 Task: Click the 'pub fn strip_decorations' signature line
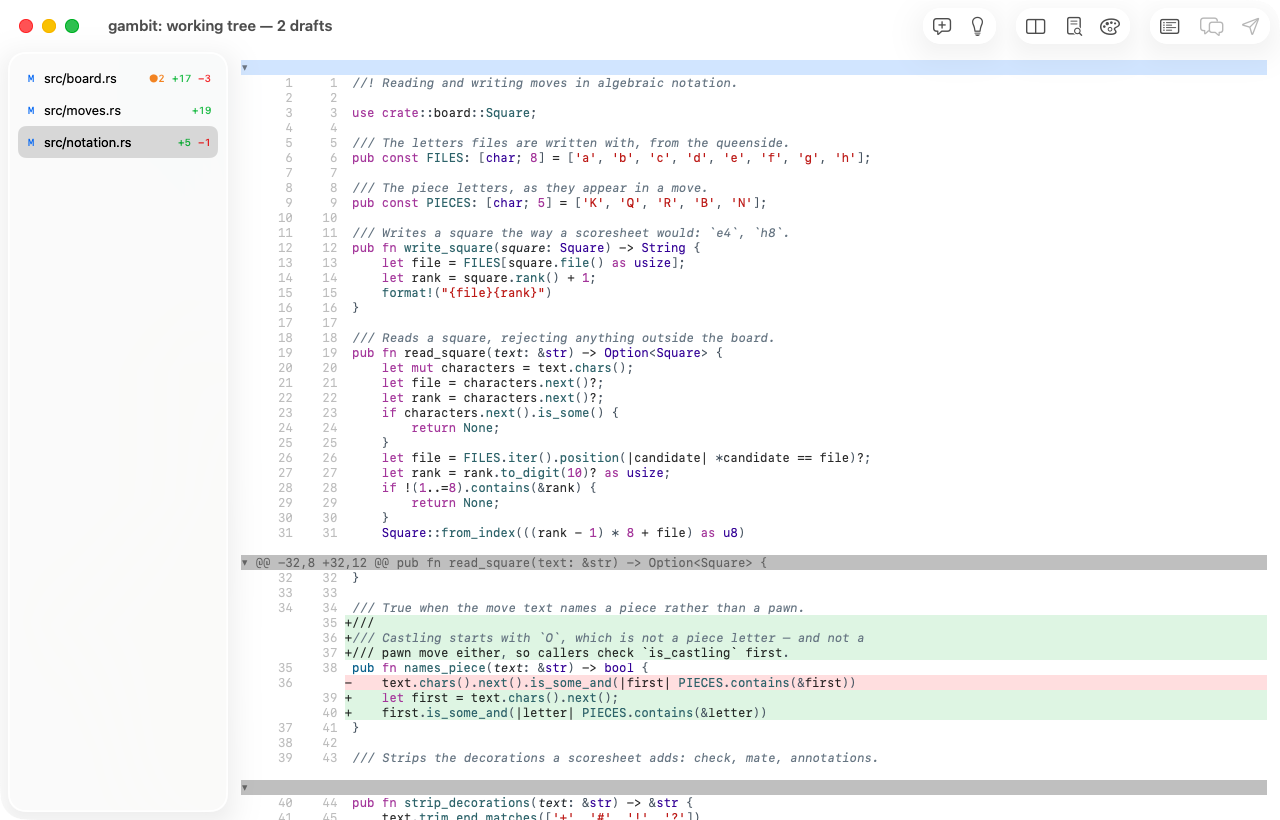[522, 803]
